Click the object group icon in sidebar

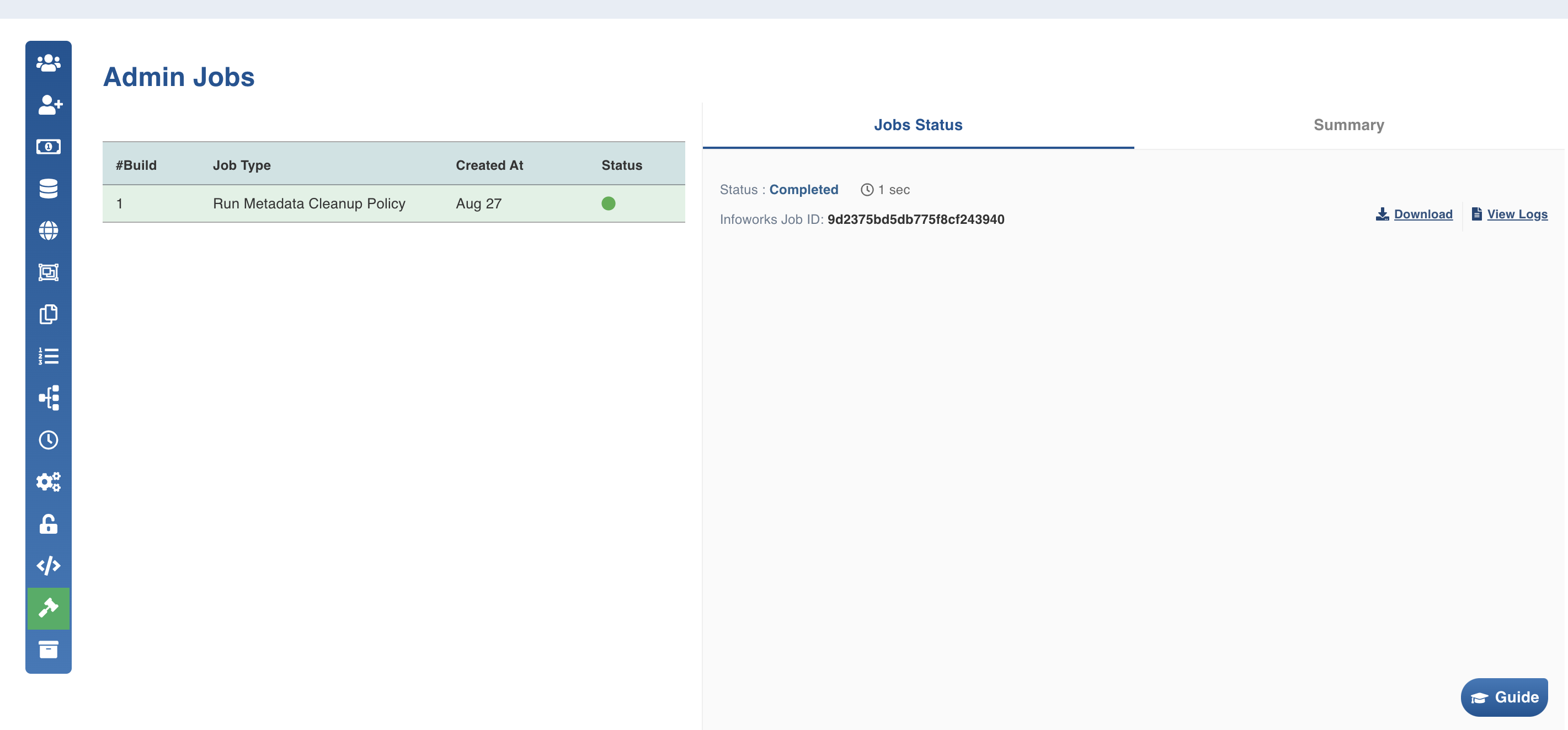48,272
